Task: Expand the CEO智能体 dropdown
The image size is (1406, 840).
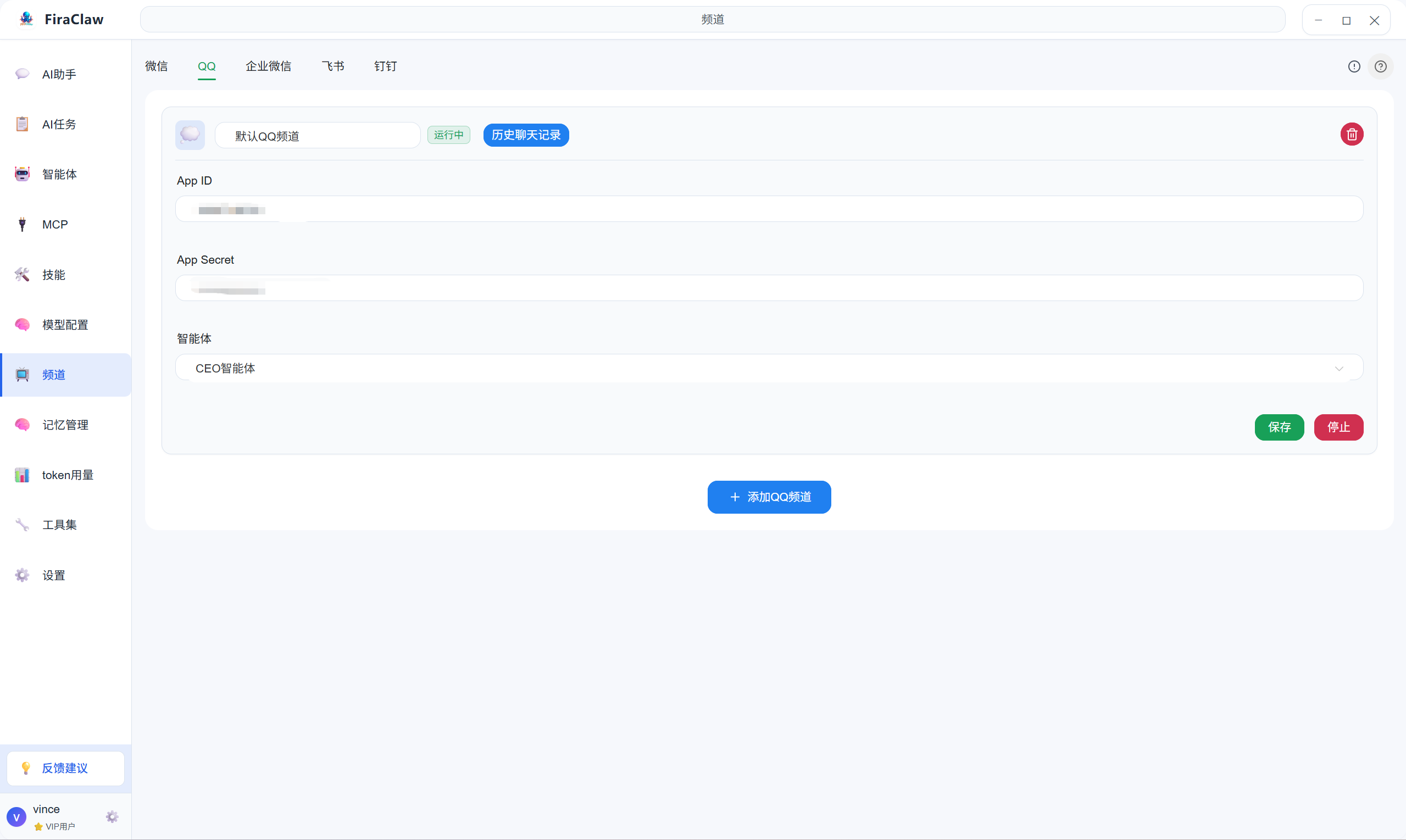Action: [769, 368]
